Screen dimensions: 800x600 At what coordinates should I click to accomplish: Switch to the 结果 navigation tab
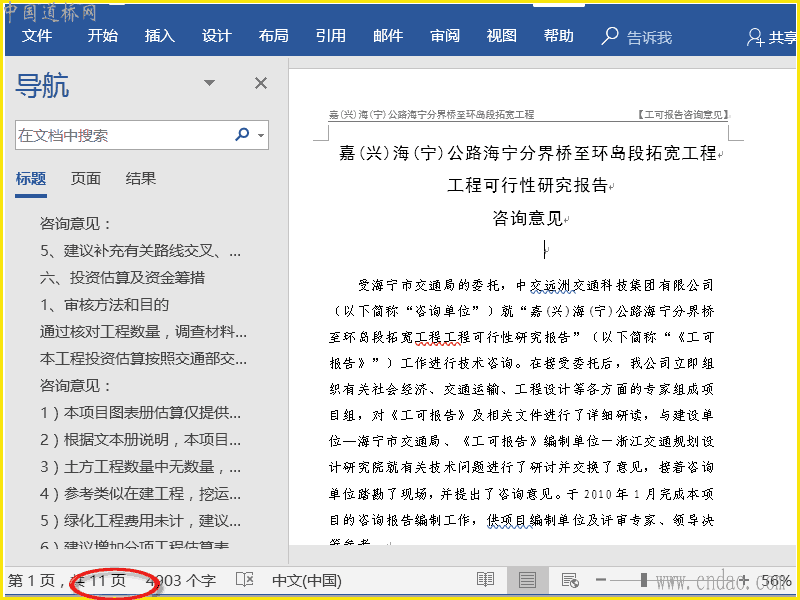(140, 179)
